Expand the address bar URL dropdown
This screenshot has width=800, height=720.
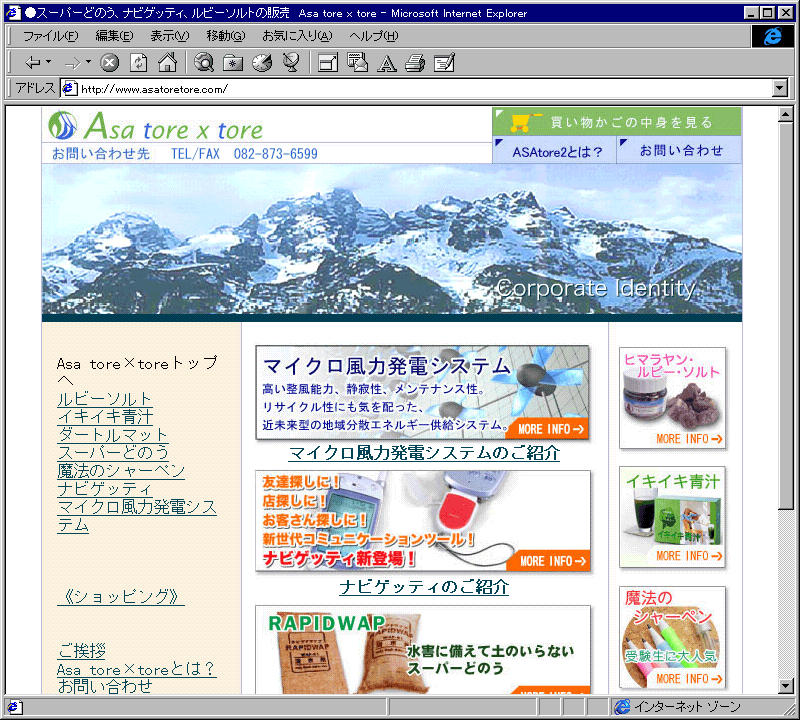(779, 88)
